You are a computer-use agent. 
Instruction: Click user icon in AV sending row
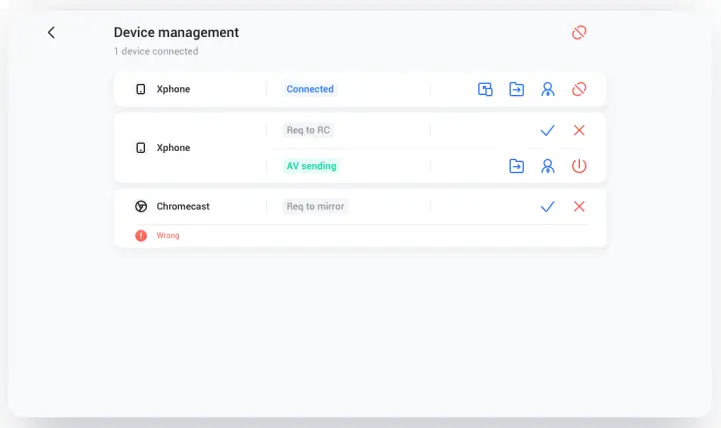[548, 166]
